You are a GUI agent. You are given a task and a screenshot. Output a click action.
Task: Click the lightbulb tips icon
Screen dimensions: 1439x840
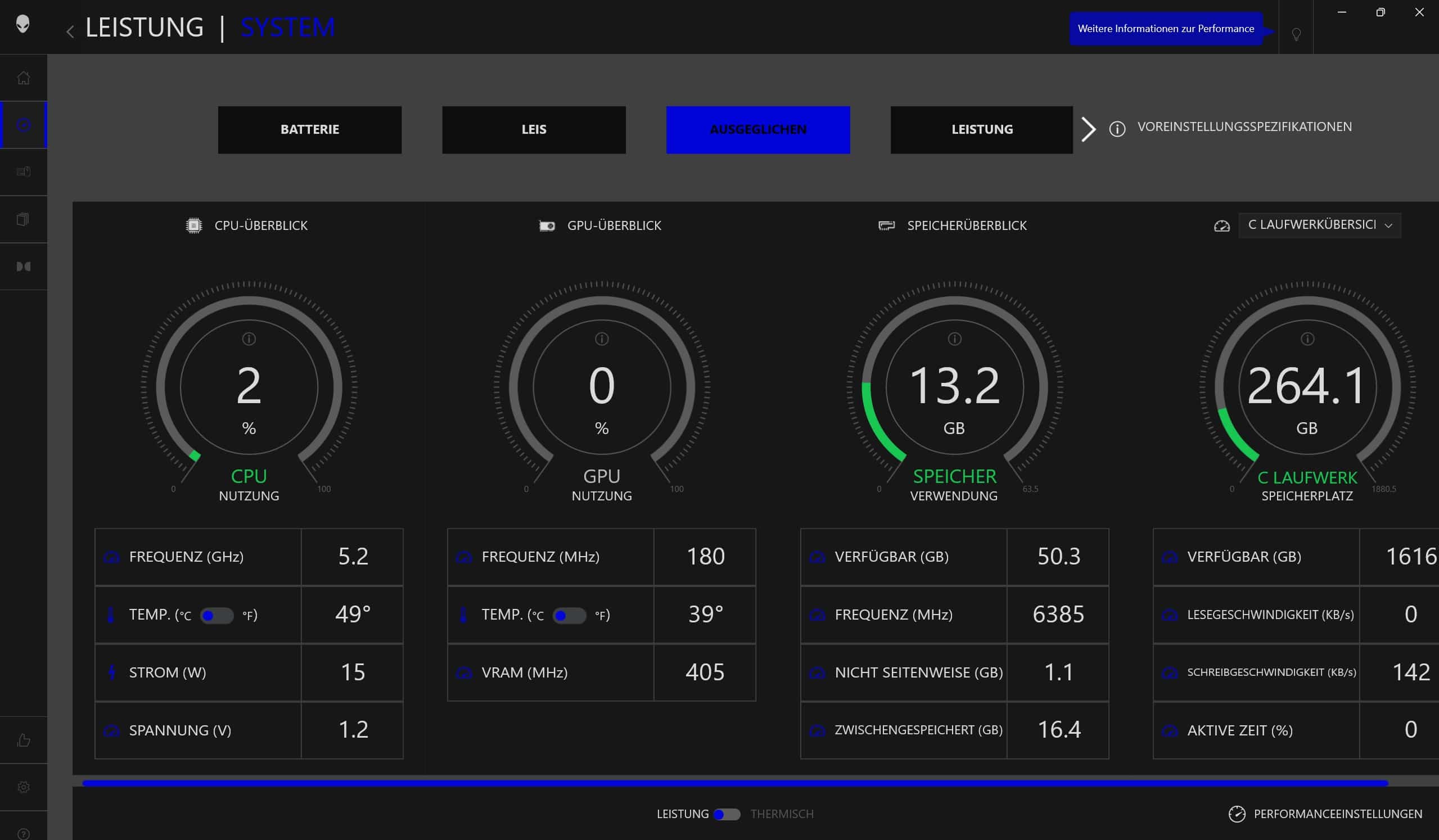(1296, 34)
